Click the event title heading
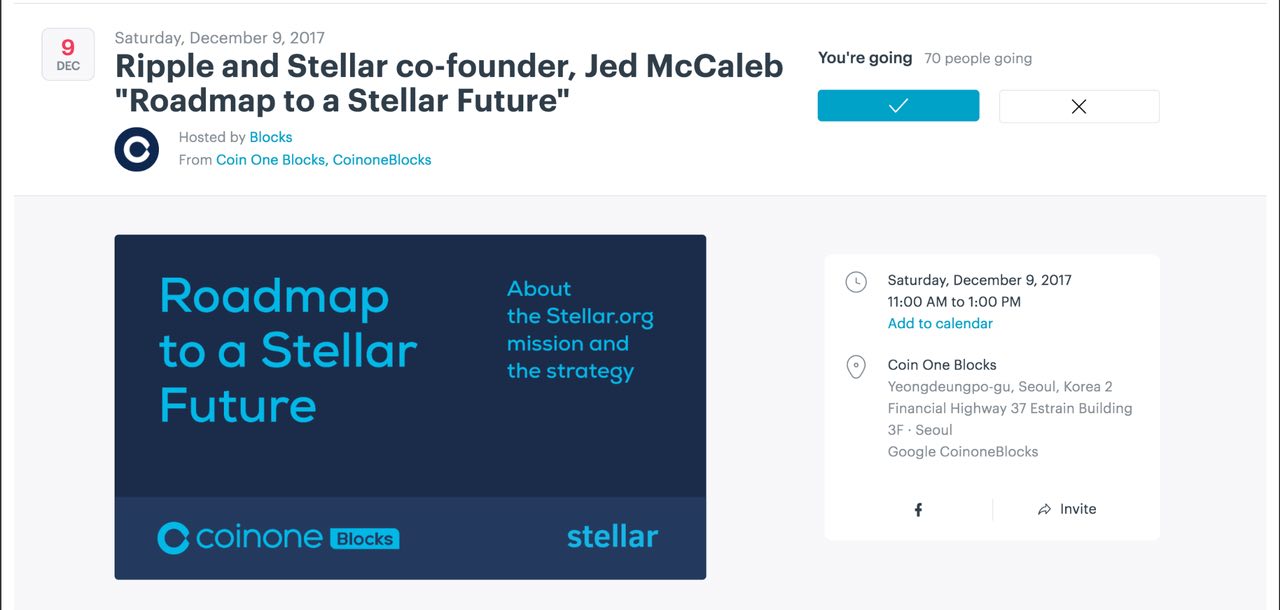Viewport: 1280px width, 610px height. pyautogui.click(x=449, y=83)
